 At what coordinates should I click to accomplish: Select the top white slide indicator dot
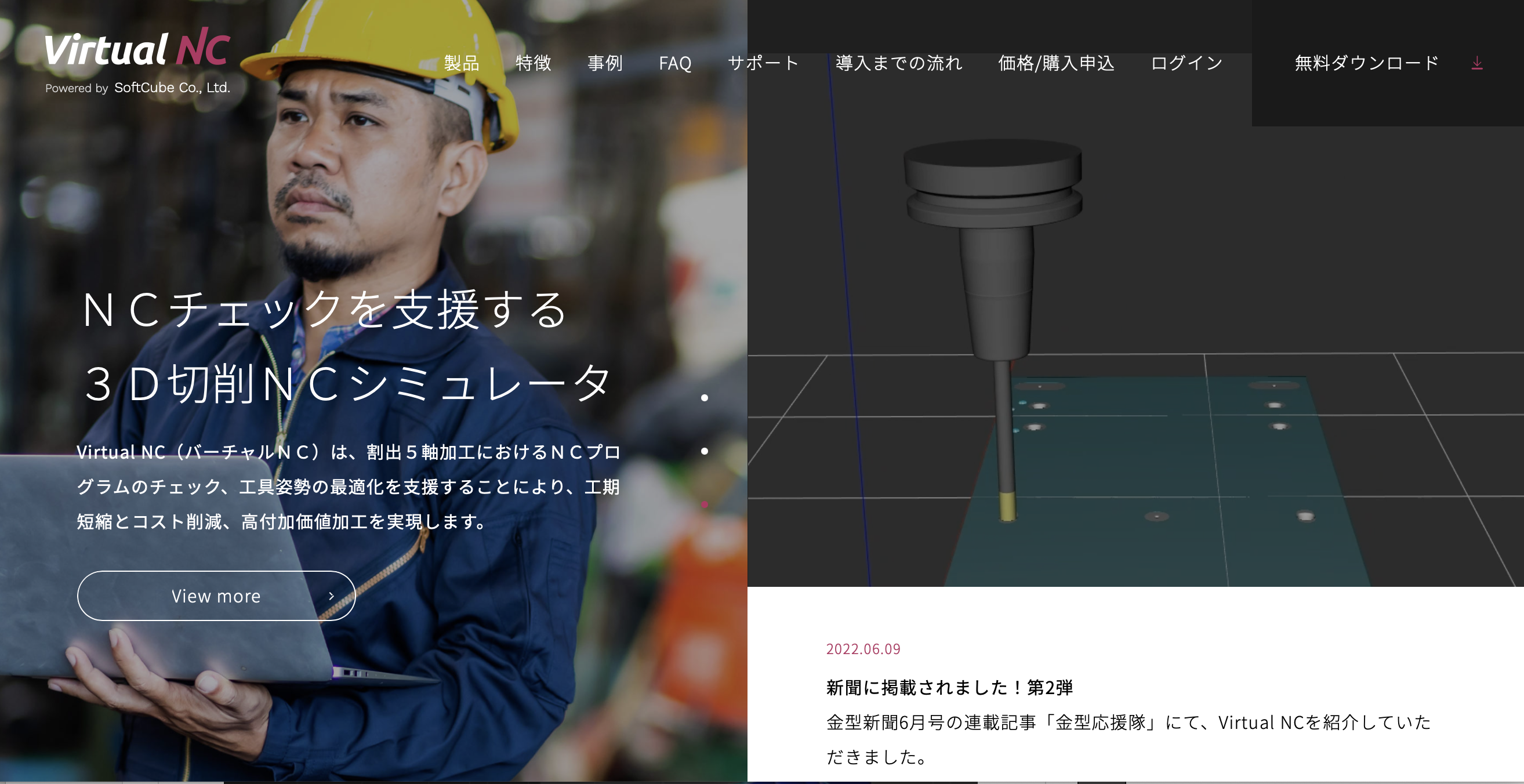click(x=704, y=398)
